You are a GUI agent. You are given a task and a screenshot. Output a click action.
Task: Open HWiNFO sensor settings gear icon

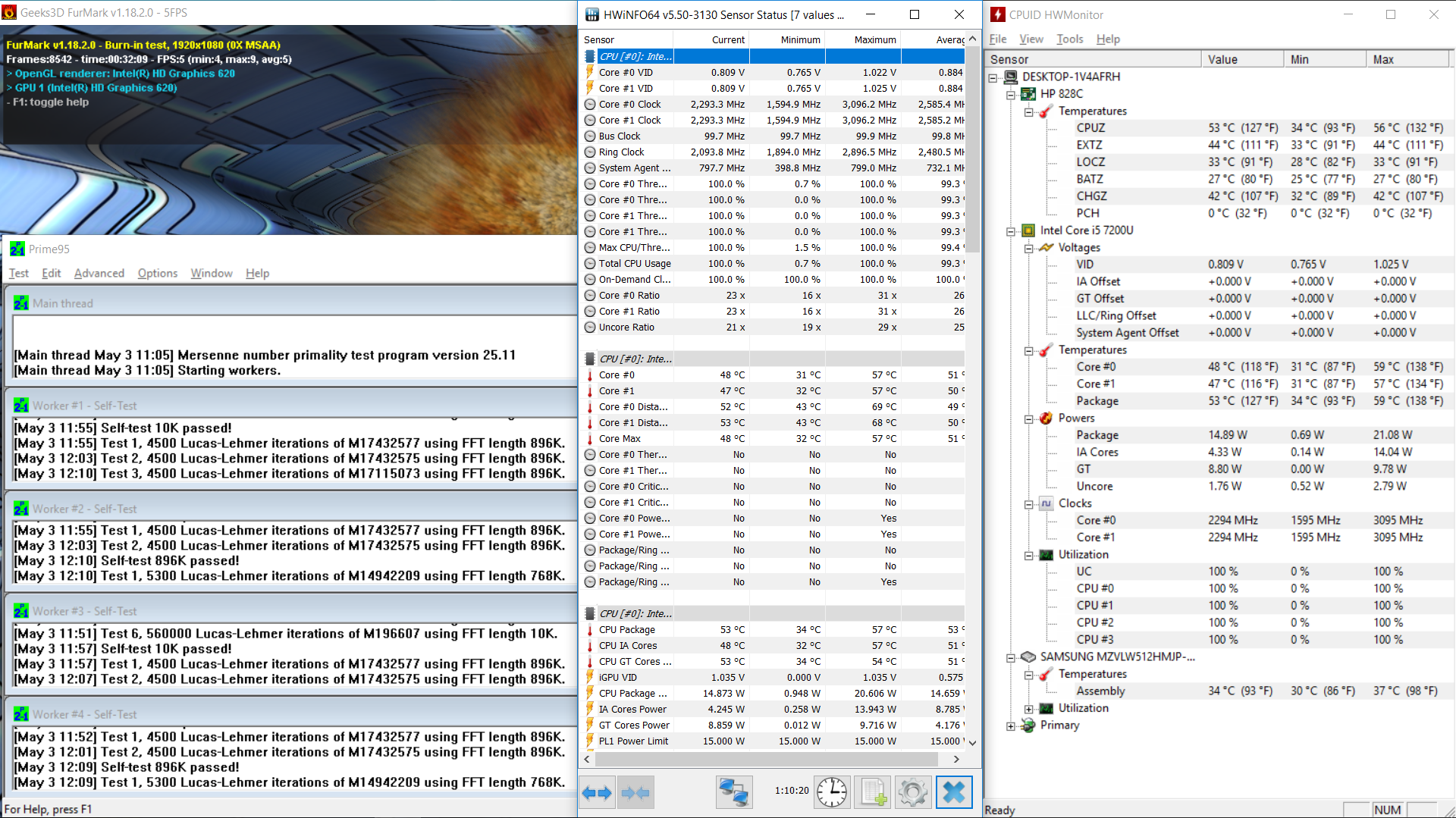[912, 793]
